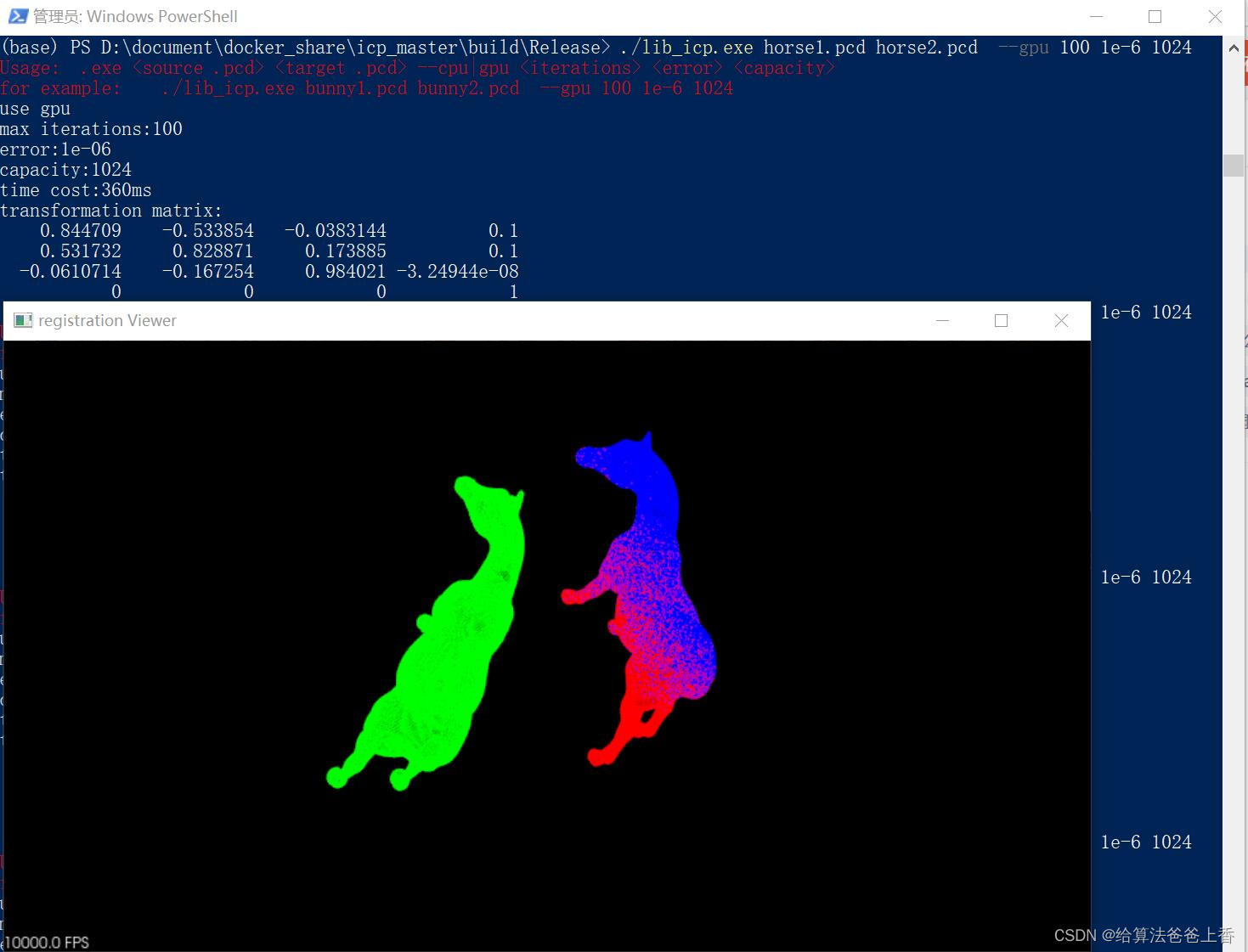1248x952 pixels.
Task: Close the registration Viewer window
Action: click(x=1061, y=320)
